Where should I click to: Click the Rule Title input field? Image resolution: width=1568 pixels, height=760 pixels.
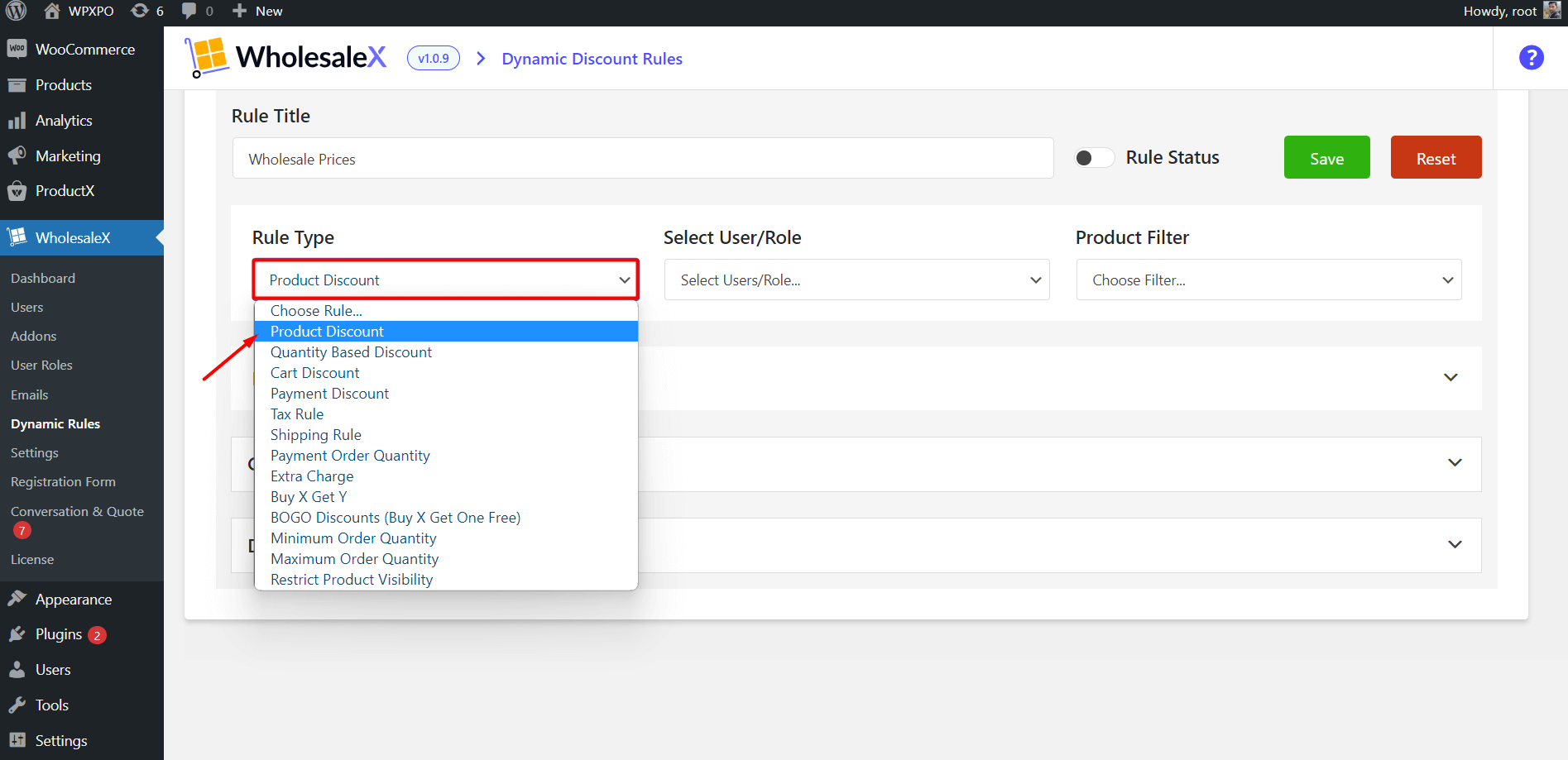click(643, 158)
